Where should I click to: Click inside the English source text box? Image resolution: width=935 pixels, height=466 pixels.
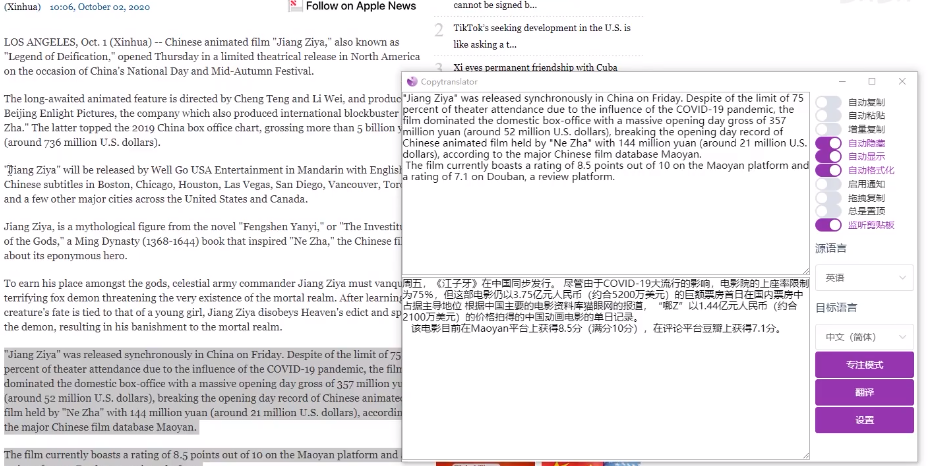click(605, 183)
